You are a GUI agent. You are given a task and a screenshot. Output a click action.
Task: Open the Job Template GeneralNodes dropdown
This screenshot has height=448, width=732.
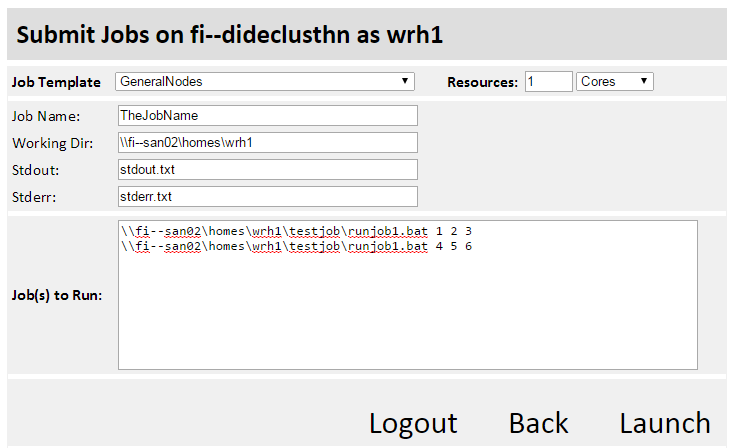tap(265, 82)
